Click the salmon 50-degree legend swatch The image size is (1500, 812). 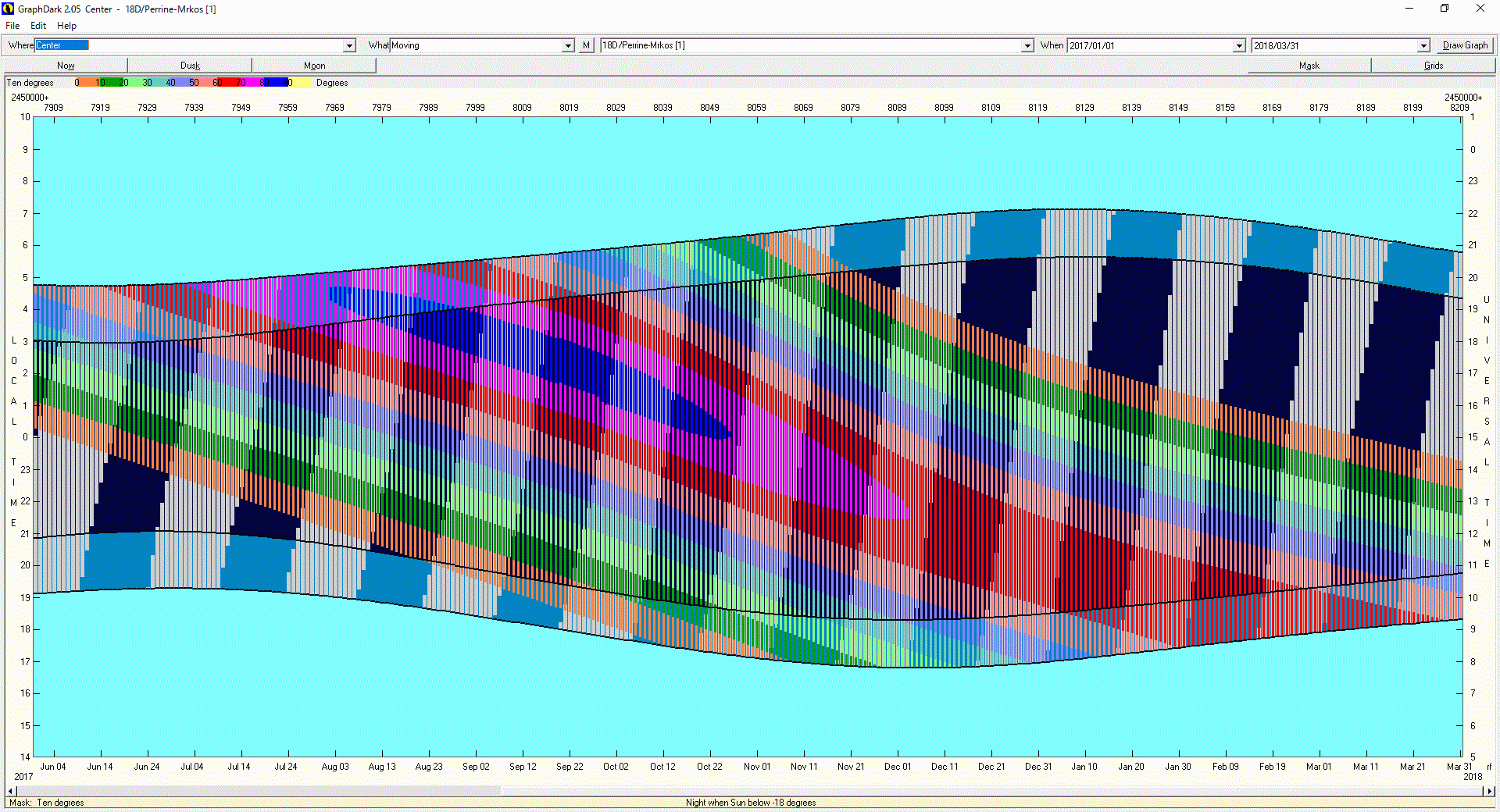coord(204,83)
